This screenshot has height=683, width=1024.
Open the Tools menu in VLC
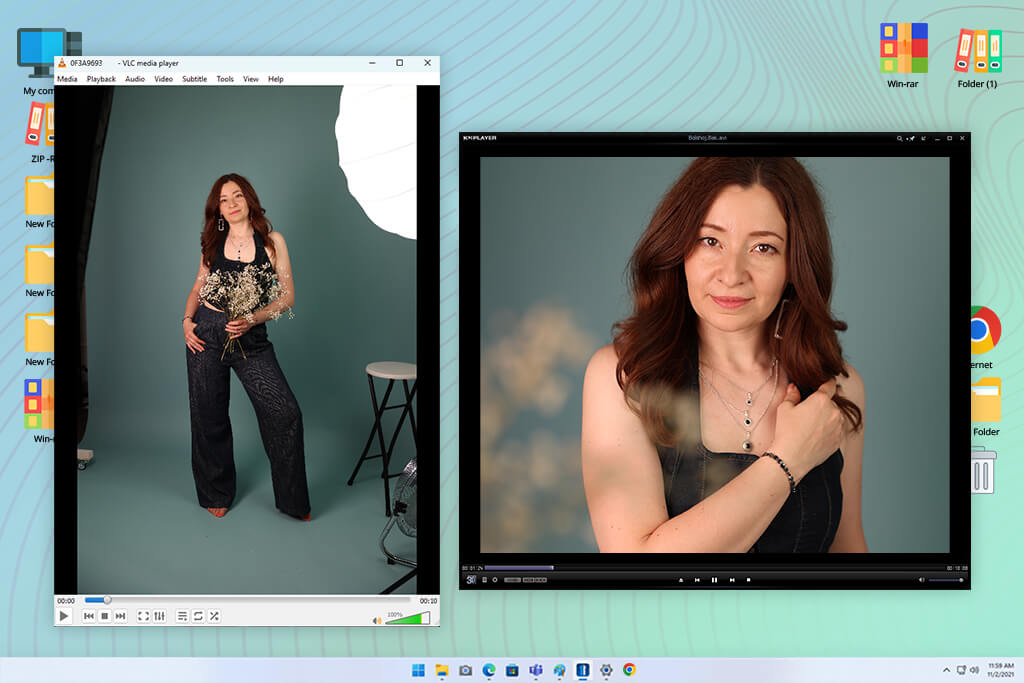(x=225, y=79)
